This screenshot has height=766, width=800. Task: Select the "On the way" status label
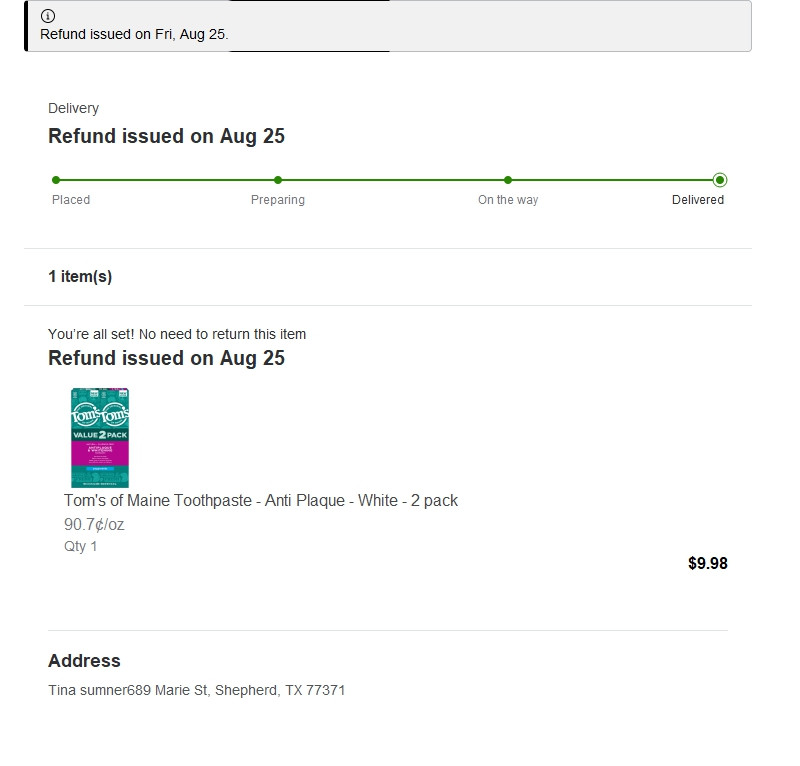(508, 200)
